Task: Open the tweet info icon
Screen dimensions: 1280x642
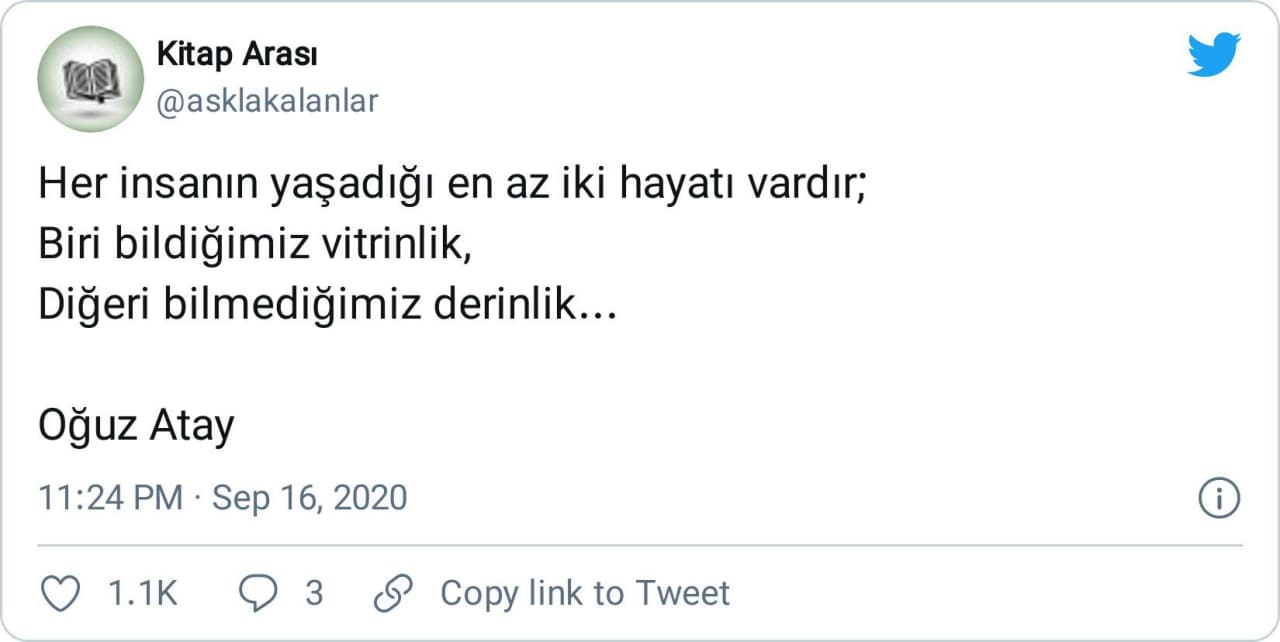Action: pos(1219,498)
